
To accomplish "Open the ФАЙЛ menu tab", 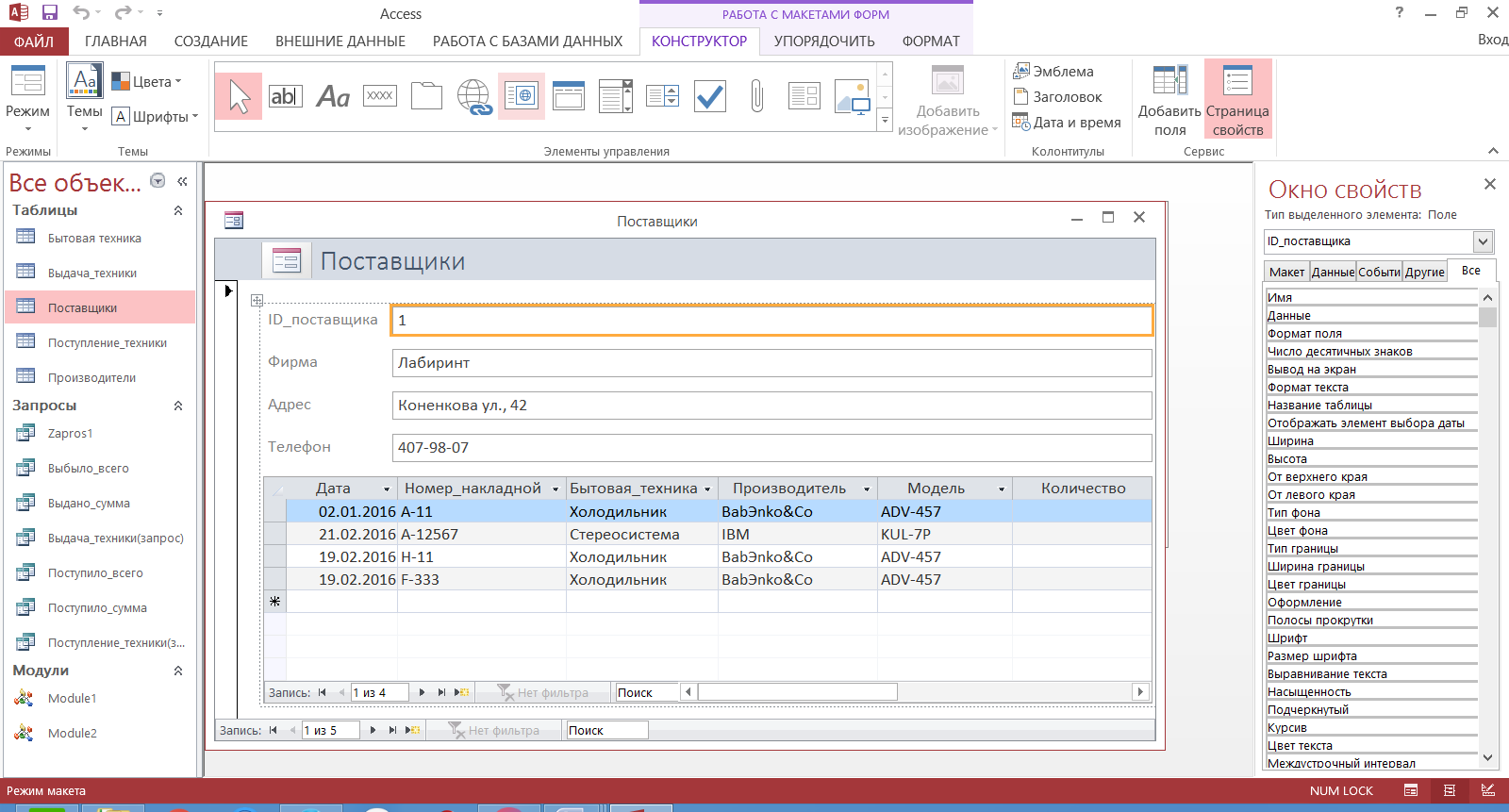I will tap(34, 41).
